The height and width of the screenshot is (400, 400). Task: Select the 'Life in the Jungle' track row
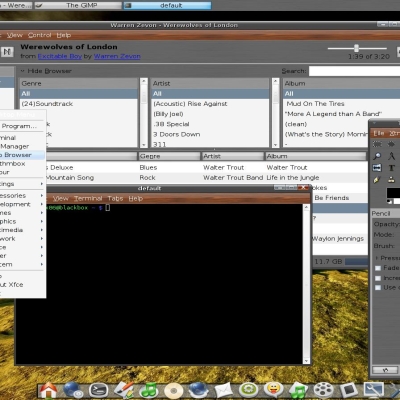(x=207, y=178)
